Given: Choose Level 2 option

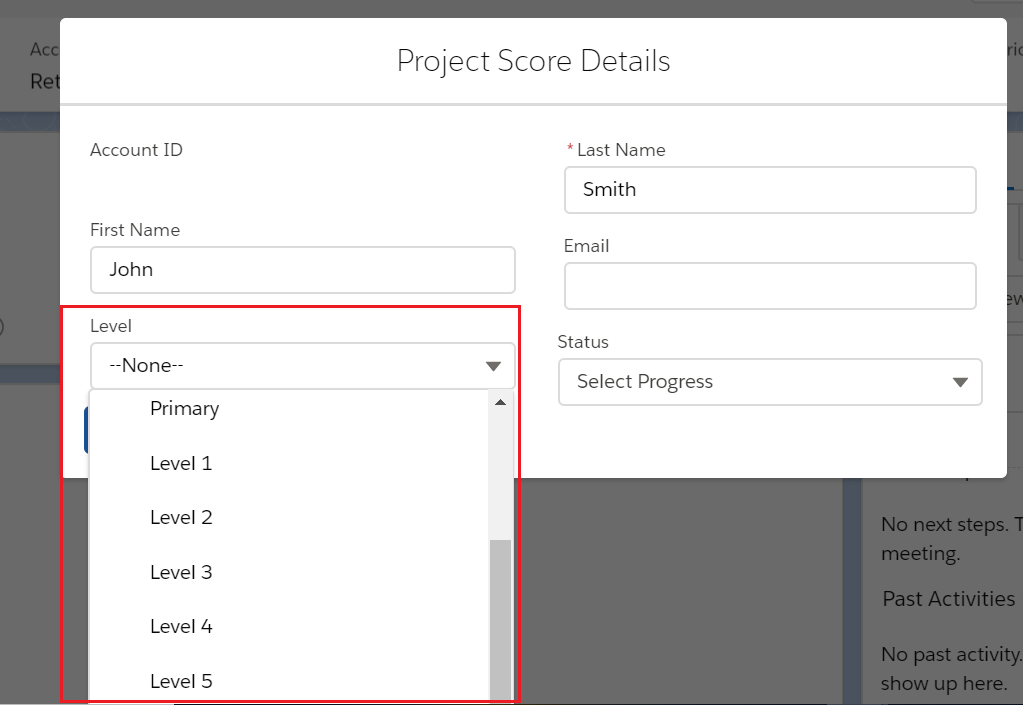Looking at the screenshot, I should click(181, 517).
